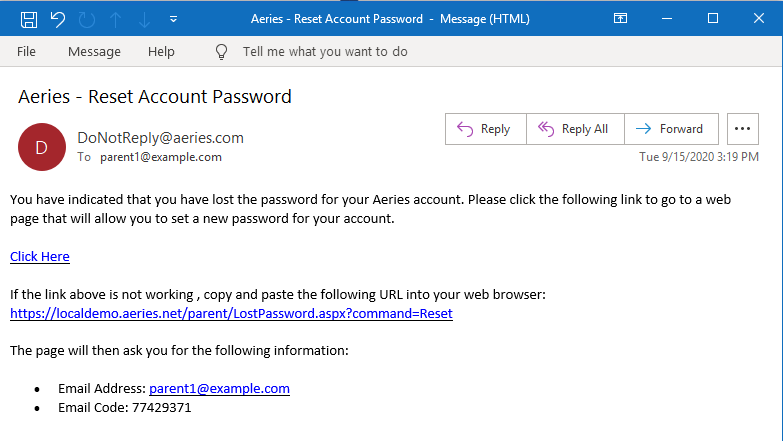Open the Ribbon Display Options icon

pyautogui.click(x=620, y=18)
